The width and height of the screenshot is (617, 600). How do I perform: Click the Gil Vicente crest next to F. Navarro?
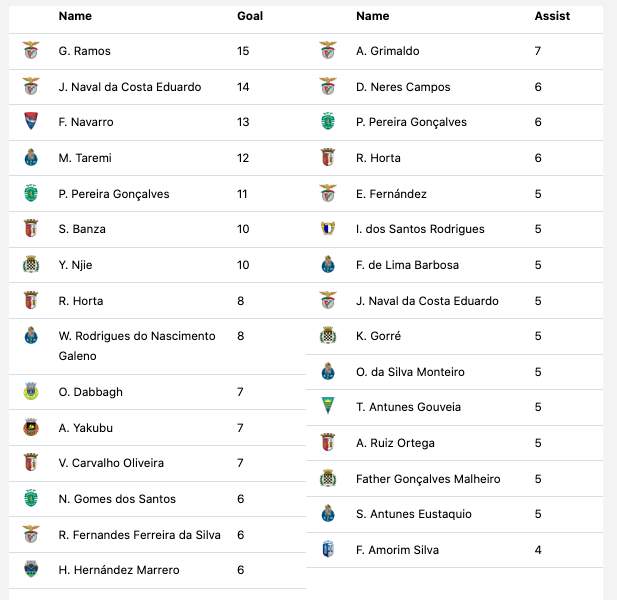(x=31, y=121)
